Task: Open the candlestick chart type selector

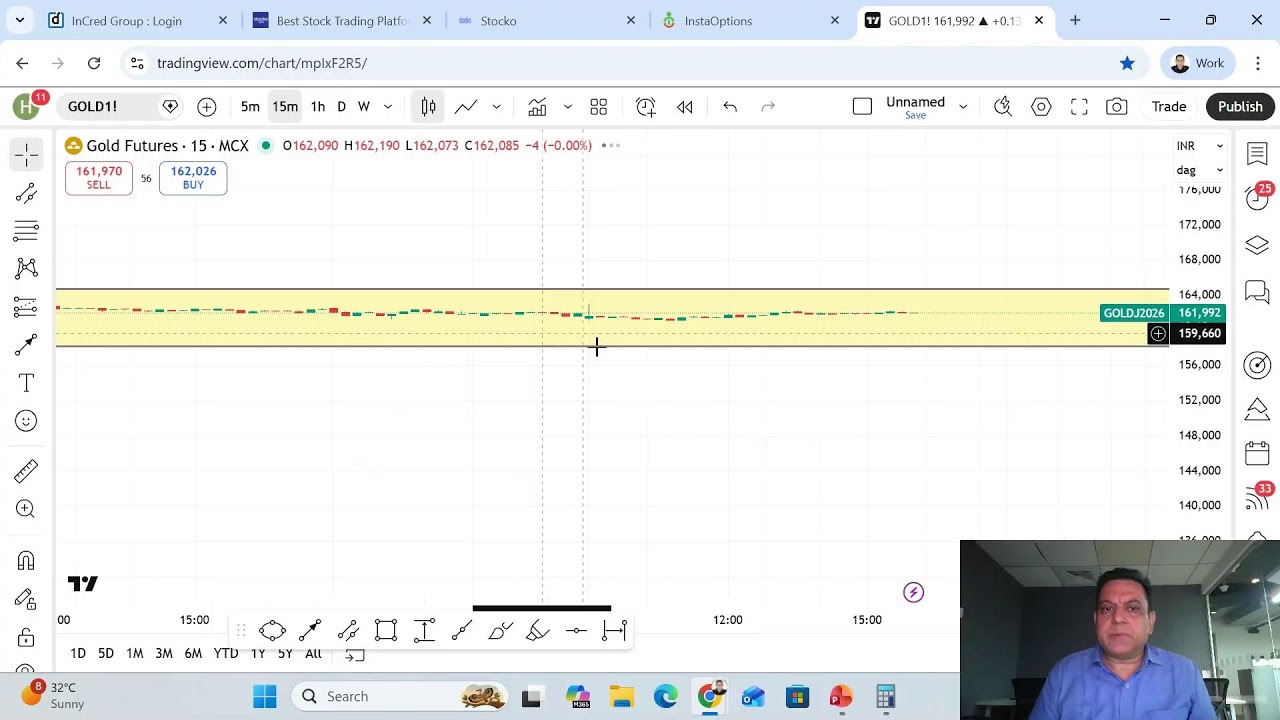Action: click(x=428, y=107)
